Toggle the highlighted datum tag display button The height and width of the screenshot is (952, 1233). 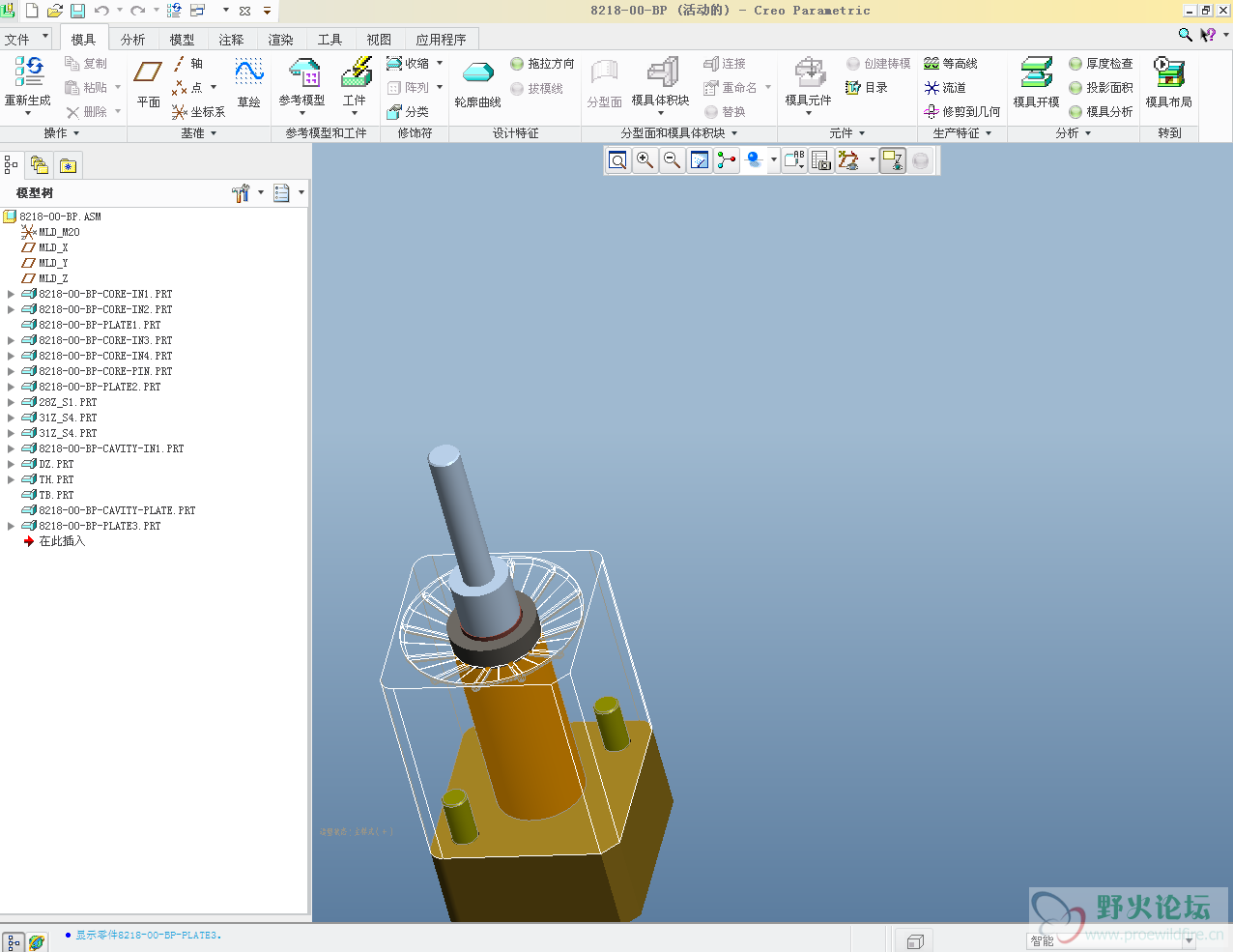[893, 160]
